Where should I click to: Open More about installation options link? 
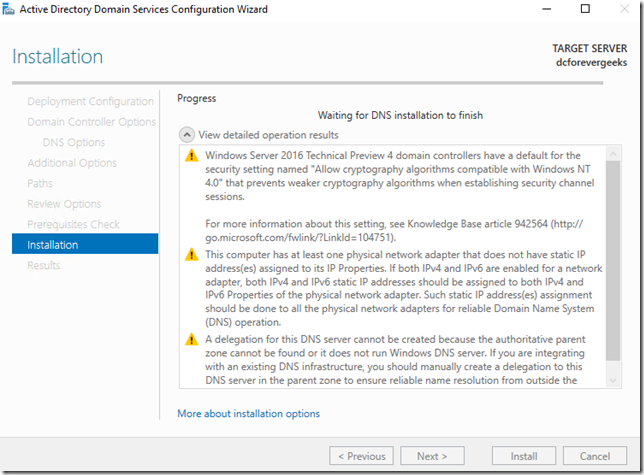coord(248,413)
